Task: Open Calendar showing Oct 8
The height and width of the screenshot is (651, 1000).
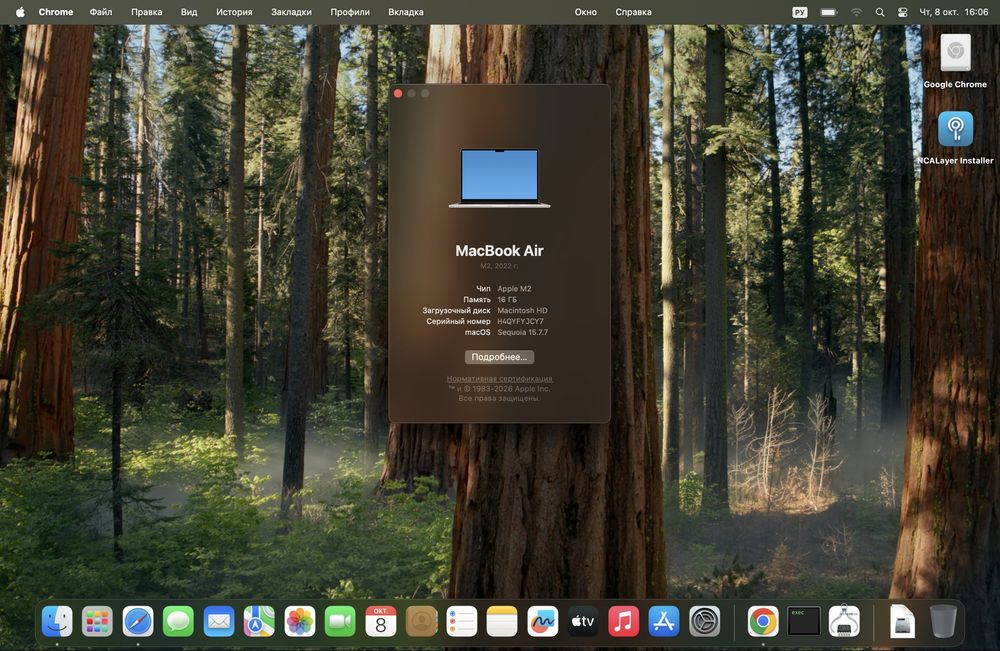Action: pos(381,621)
